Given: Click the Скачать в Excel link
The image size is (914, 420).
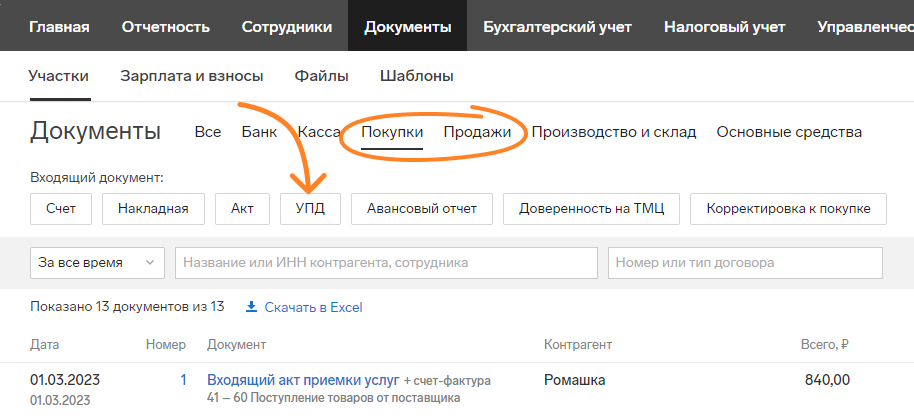Looking at the screenshot, I should click(314, 307).
